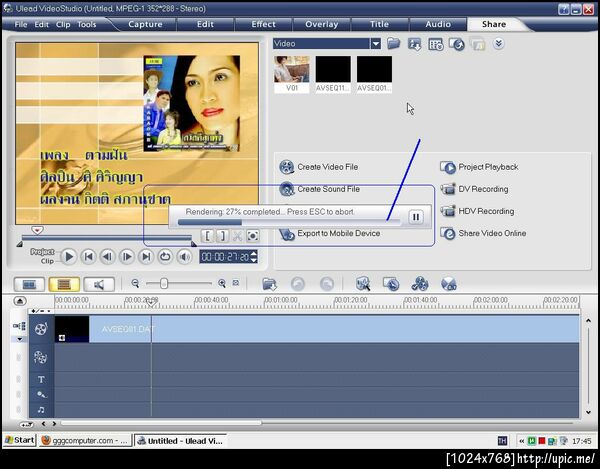This screenshot has width=600, height=469.
Task: Click Export to Mobile Device
Action: coord(329,233)
